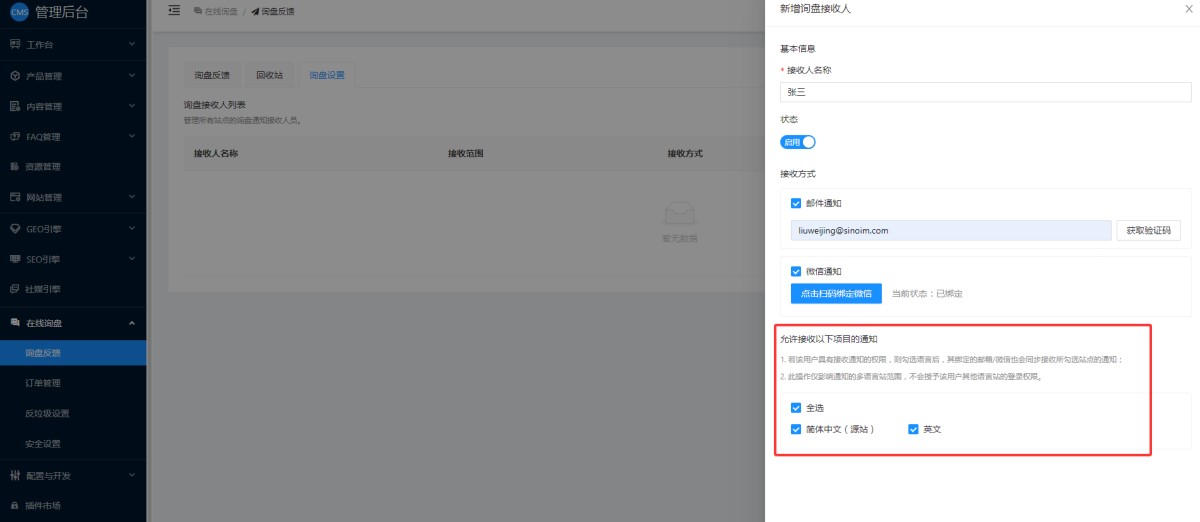The image size is (1200, 522).
Task: Uncheck the 微信通知 checkbox
Action: pos(796,271)
